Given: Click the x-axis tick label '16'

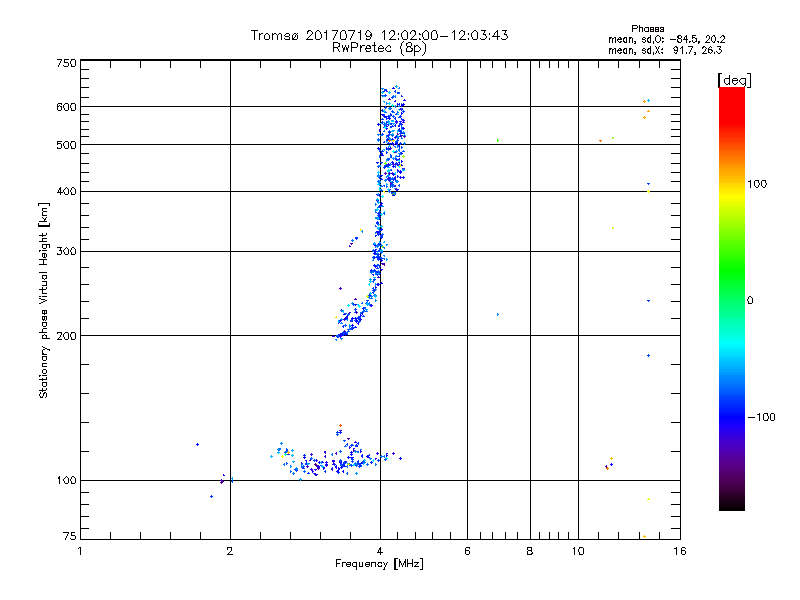Looking at the screenshot, I should tap(680, 551).
